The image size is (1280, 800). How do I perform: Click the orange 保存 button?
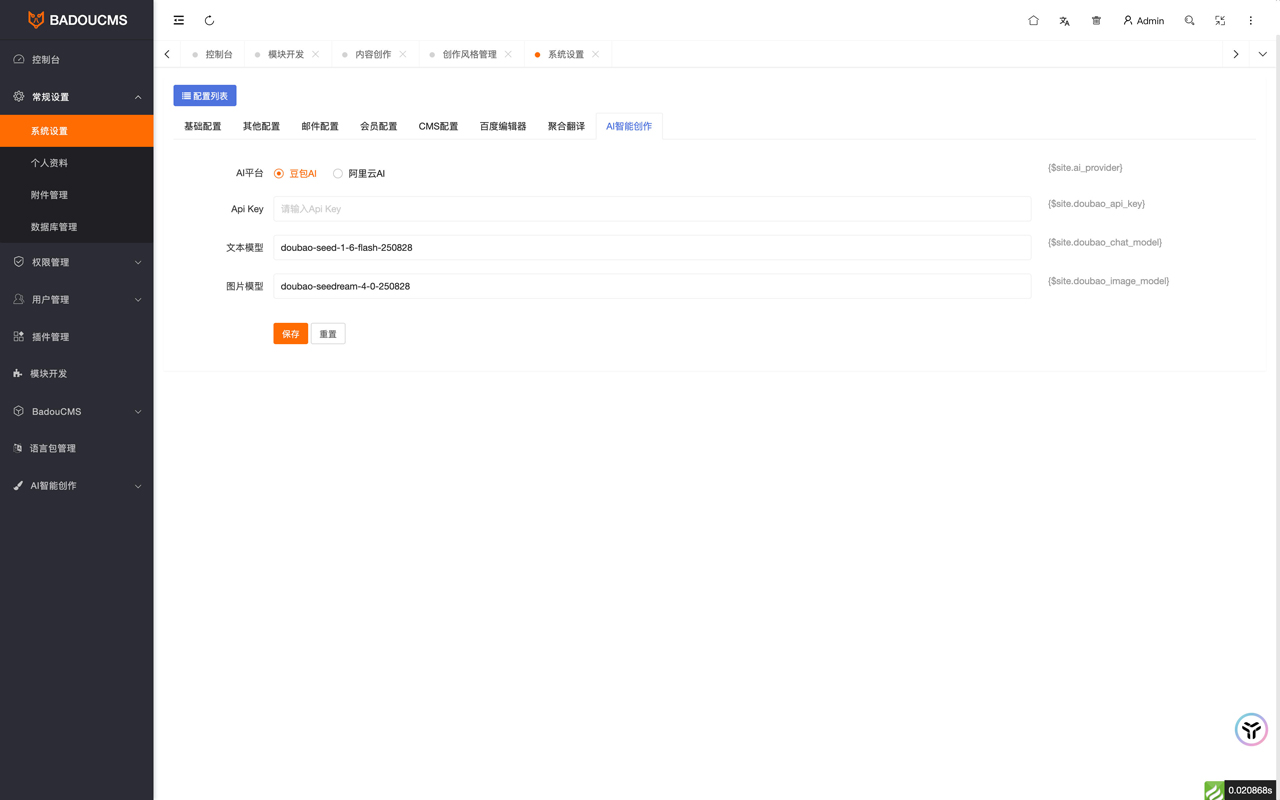[x=290, y=334]
